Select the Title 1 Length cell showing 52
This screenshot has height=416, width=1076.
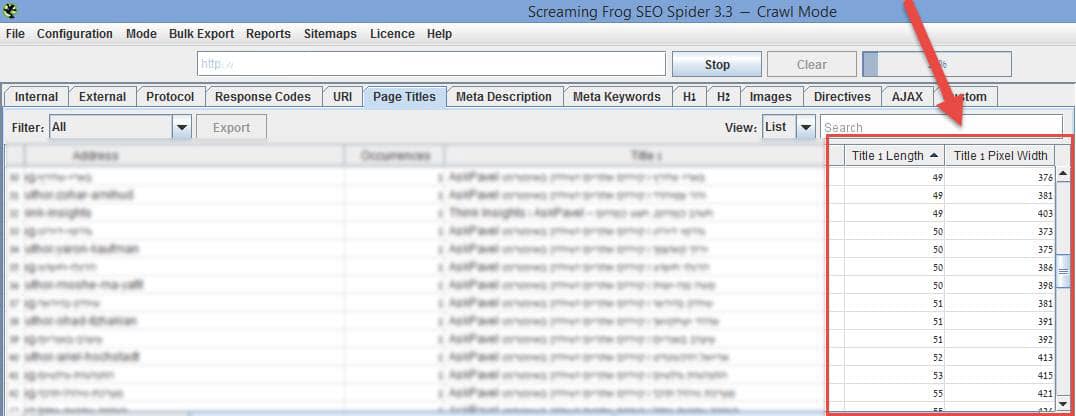[x=894, y=357]
